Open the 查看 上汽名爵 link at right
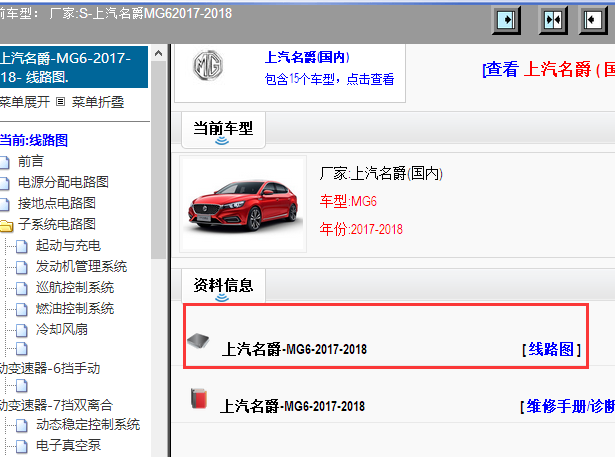 coord(548,69)
